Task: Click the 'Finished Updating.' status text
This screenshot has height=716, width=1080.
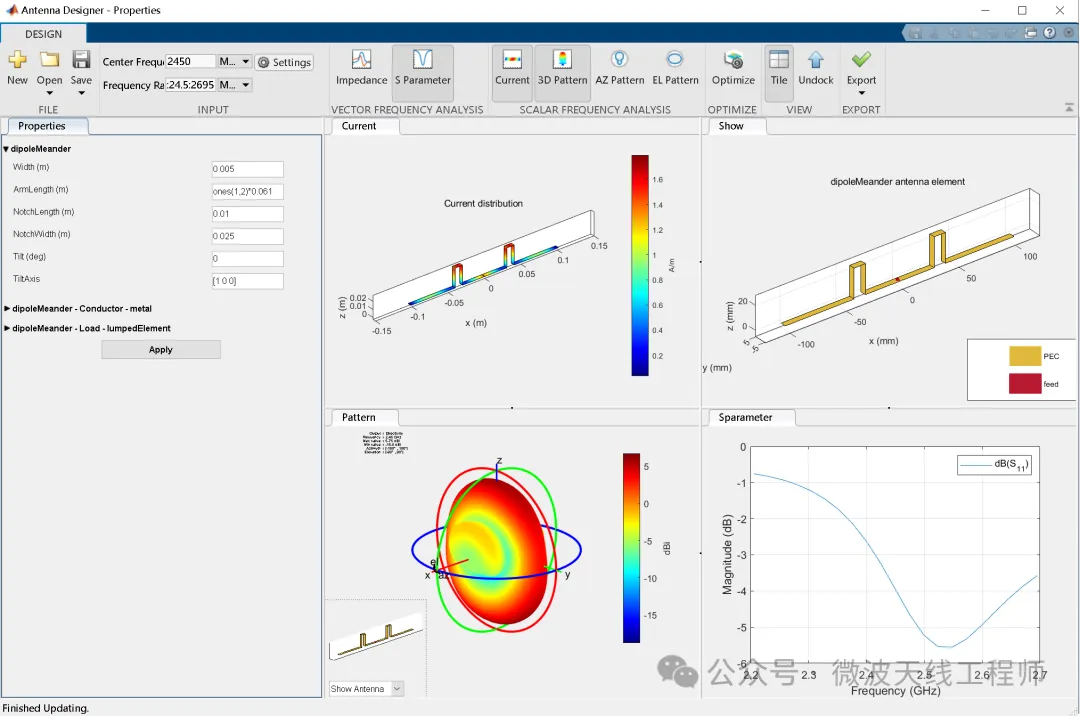Action: pyautogui.click(x=45, y=708)
